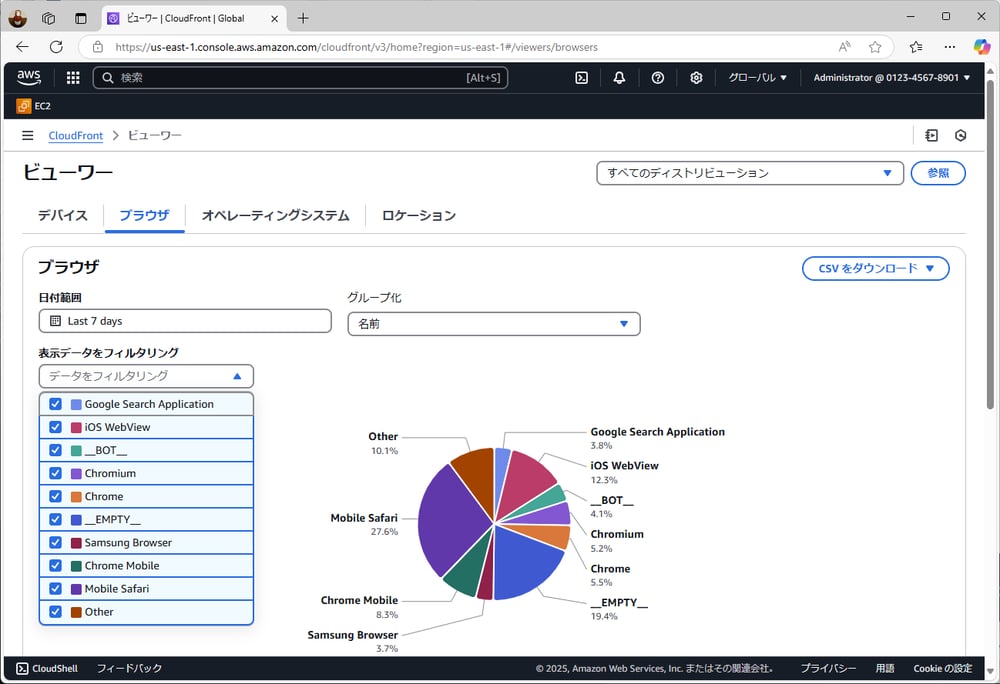The width and height of the screenshot is (1000, 684).
Task: Switch to the デバイス tab
Action: coord(62,215)
